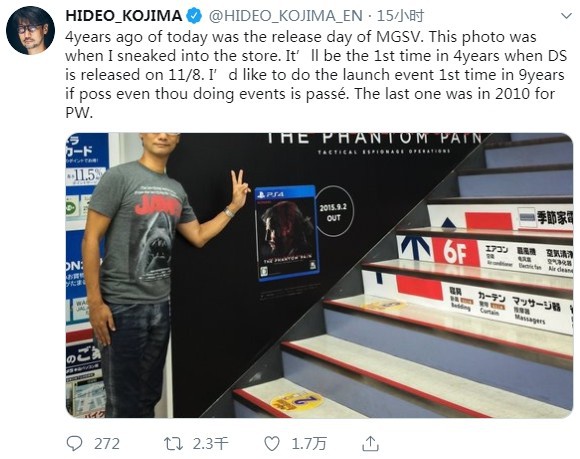Retweet this post using the arrows icon
Screen dimensions: 580x459
click(x=173, y=443)
